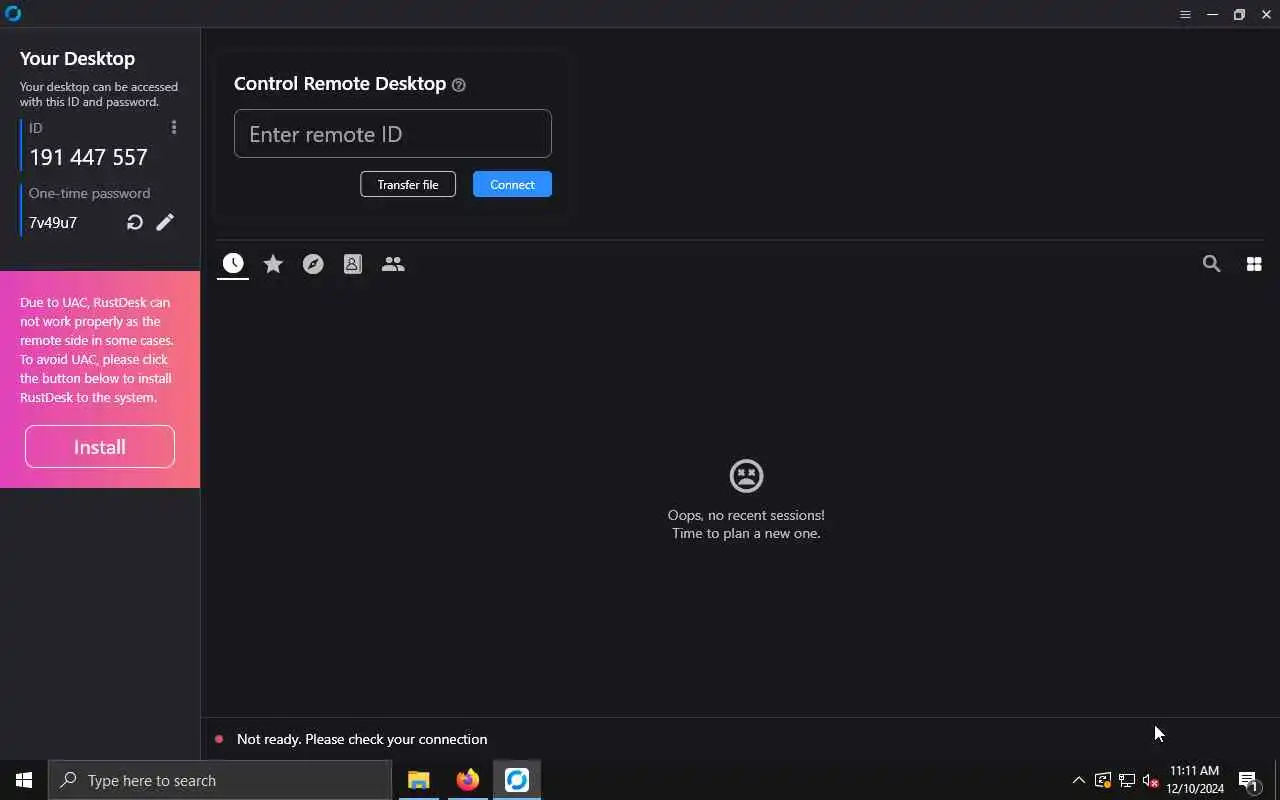Click the system tray update status icon

[1103, 780]
